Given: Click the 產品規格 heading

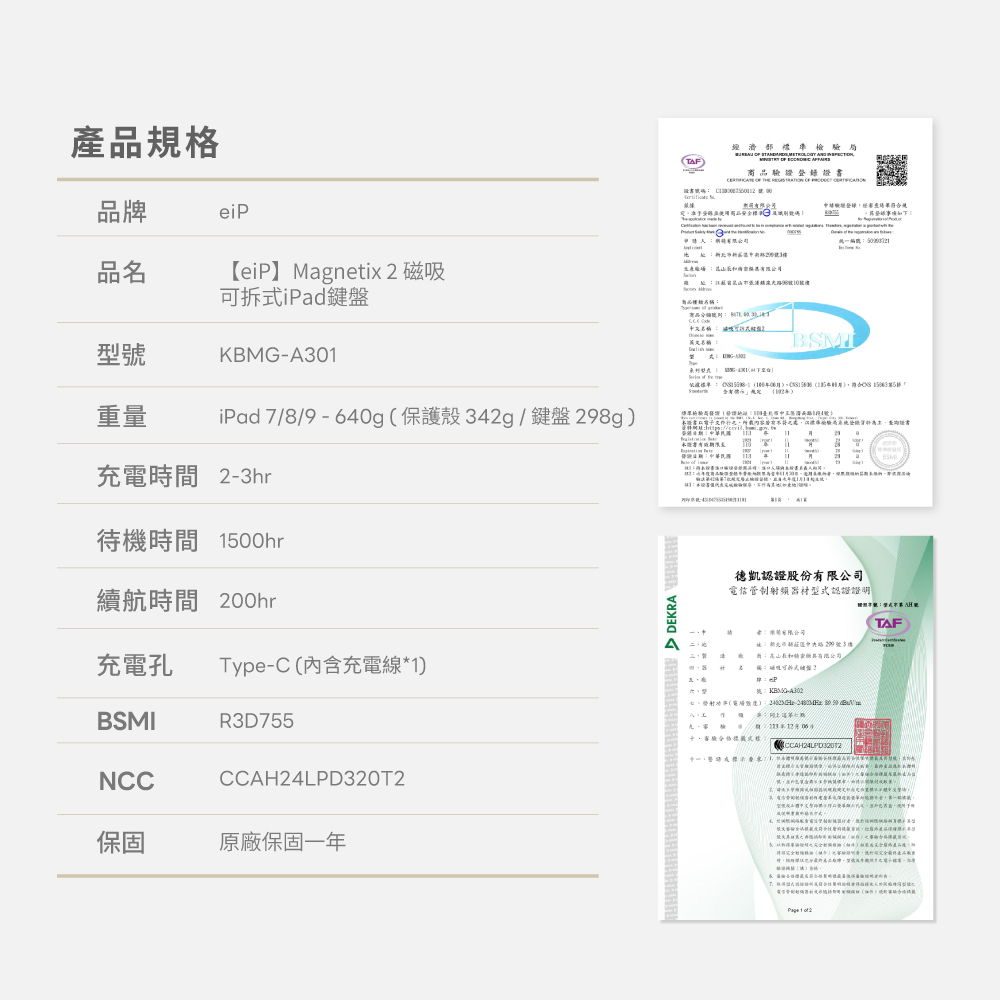Looking at the screenshot, I should [145, 142].
